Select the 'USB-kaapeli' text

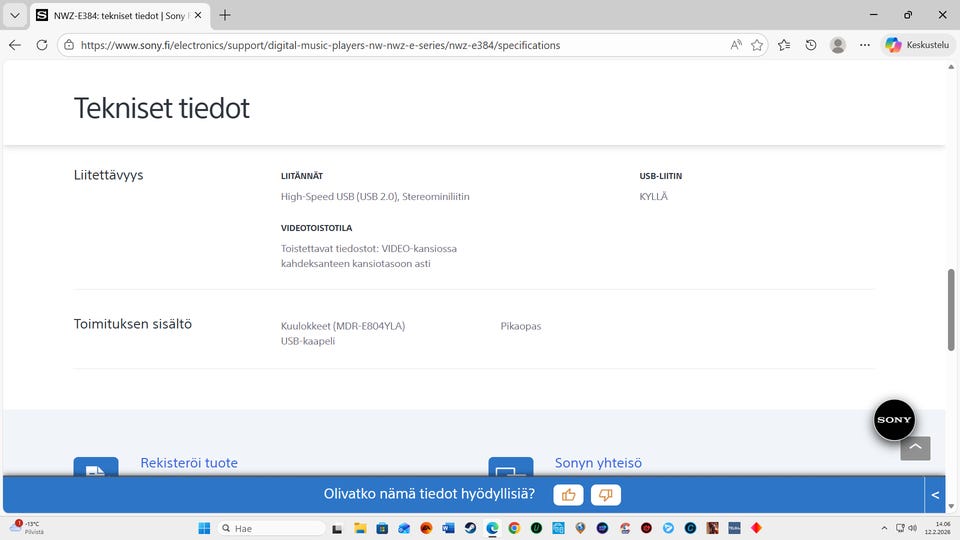[x=308, y=341]
